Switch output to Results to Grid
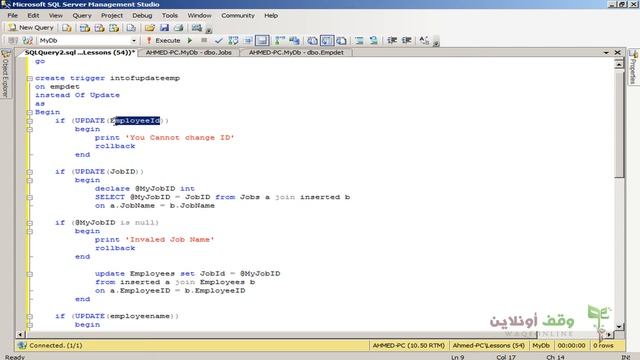This screenshot has width=640, height=360. (x=327, y=40)
